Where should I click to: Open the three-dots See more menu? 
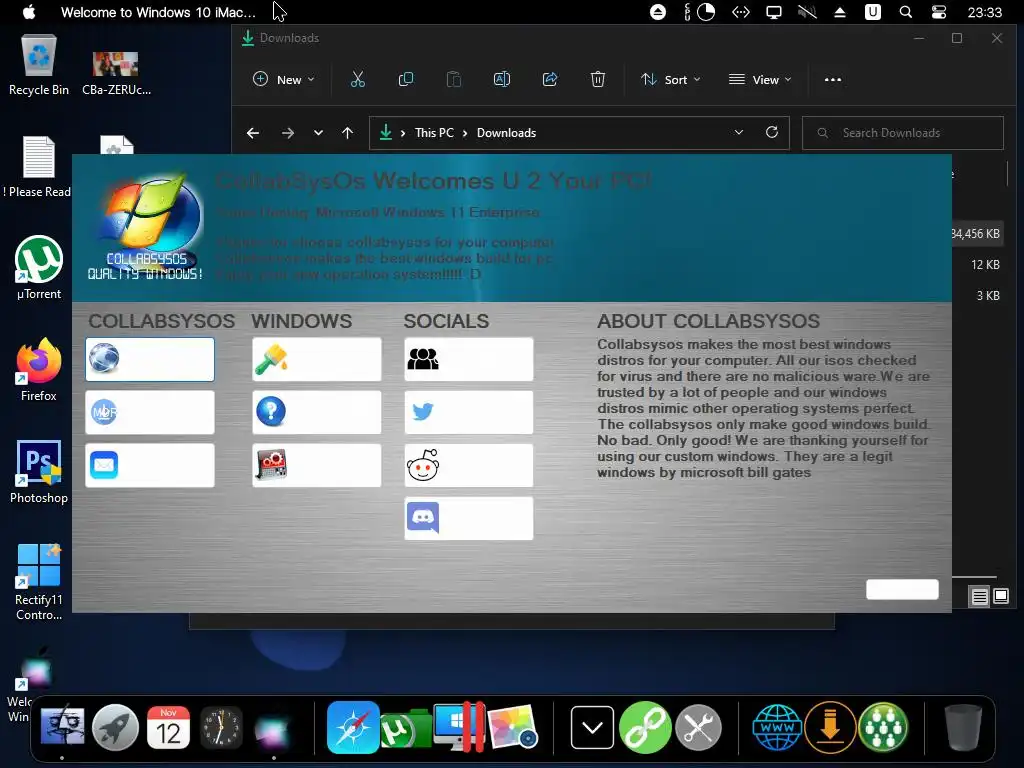pos(833,80)
